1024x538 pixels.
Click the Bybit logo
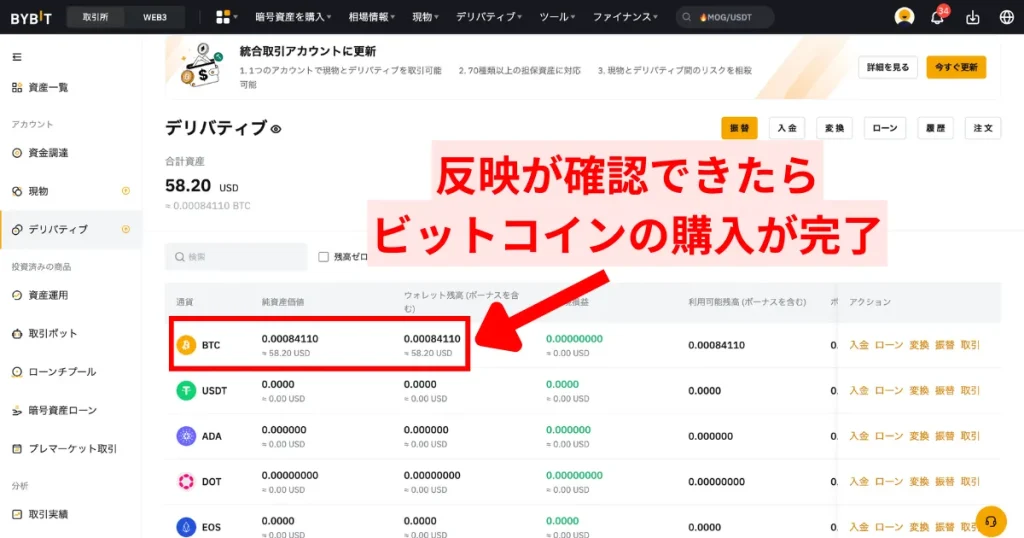[31, 18]
